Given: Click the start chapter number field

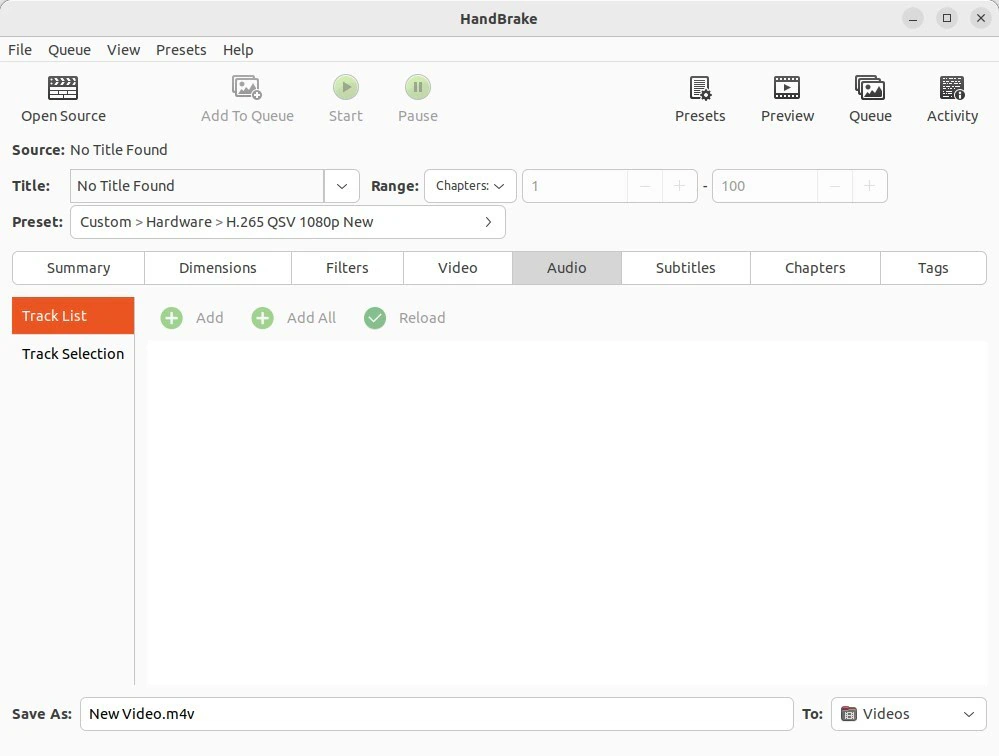Looking at the screenshot, I should click(575, 186).
